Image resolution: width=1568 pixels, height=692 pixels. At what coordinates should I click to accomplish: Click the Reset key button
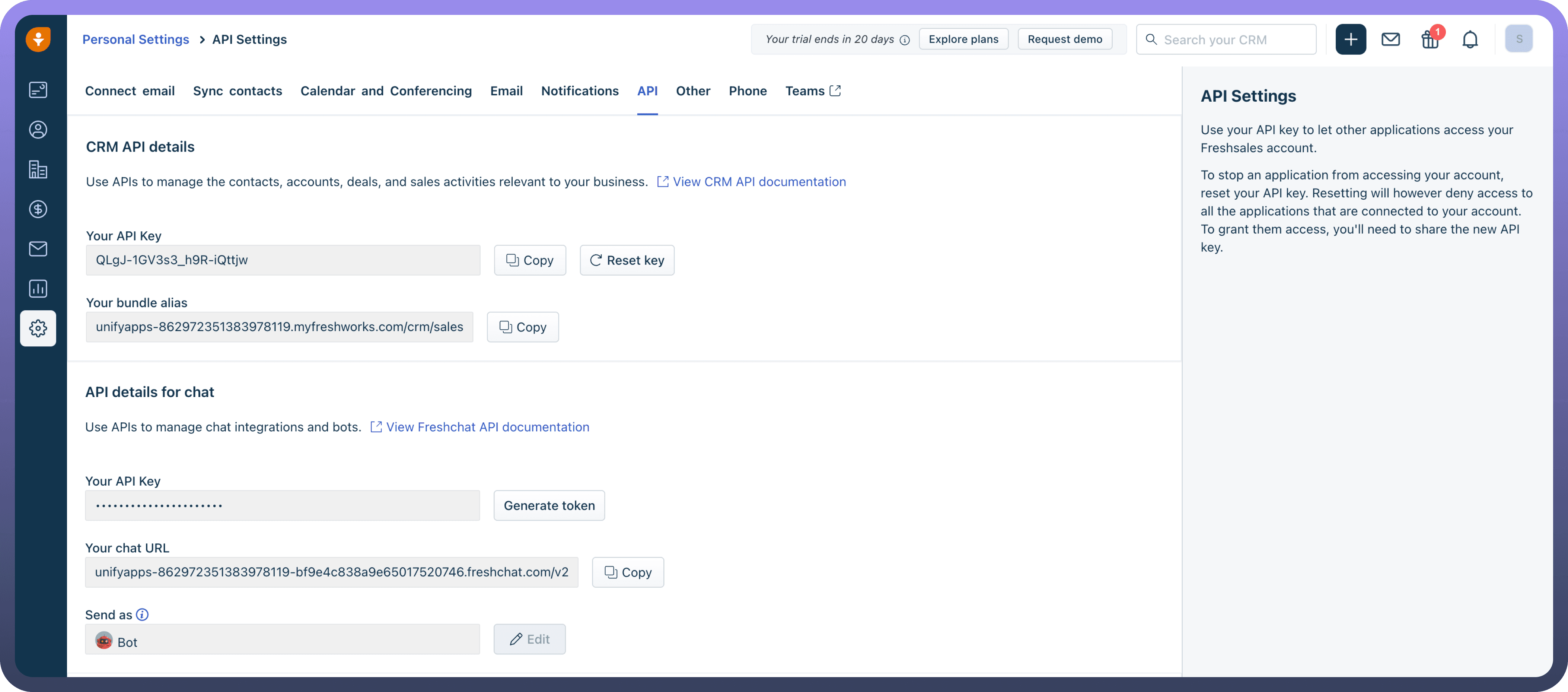pyautogui.click(x=627, y=260)
